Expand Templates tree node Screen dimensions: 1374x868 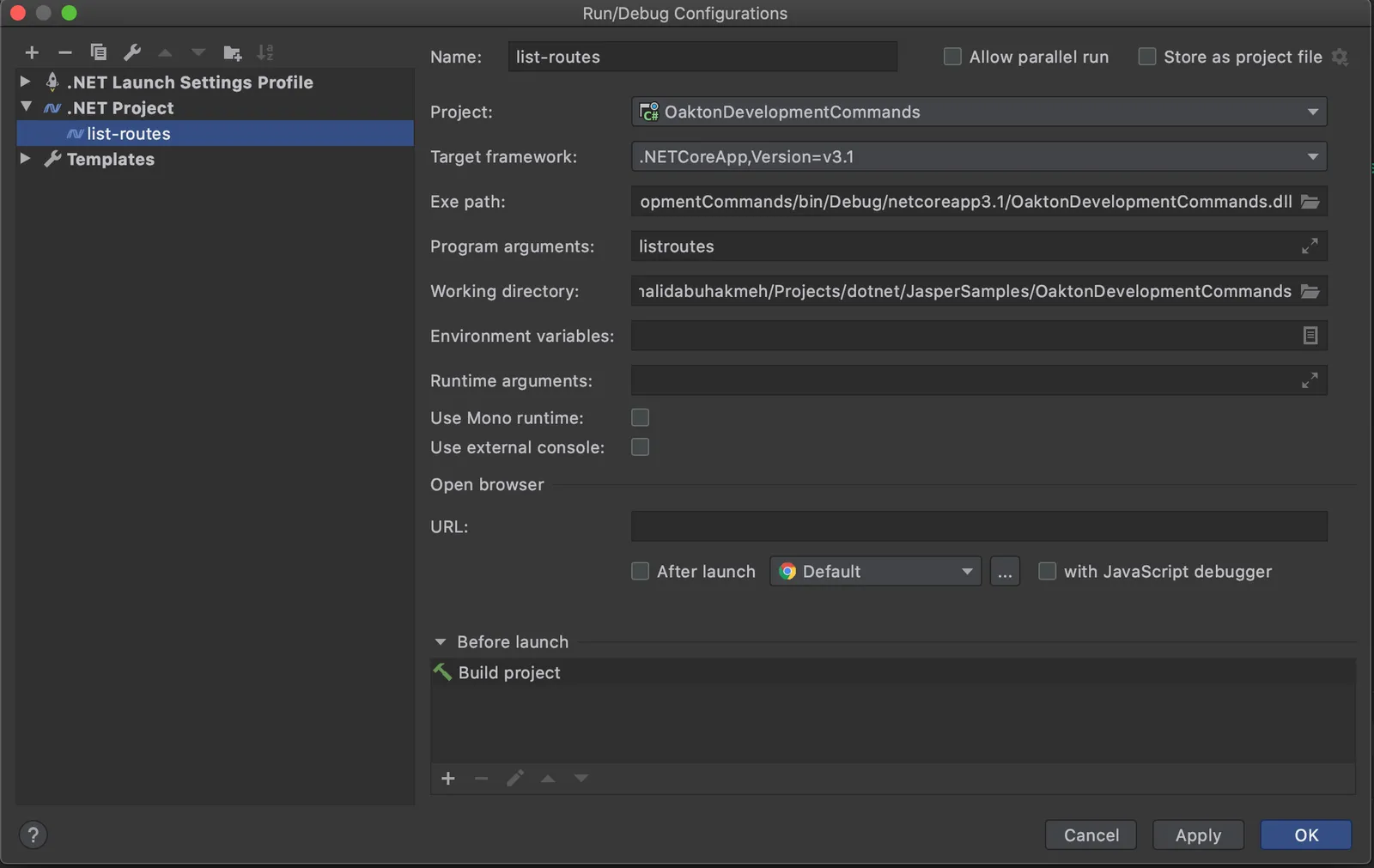coord(25,159)
